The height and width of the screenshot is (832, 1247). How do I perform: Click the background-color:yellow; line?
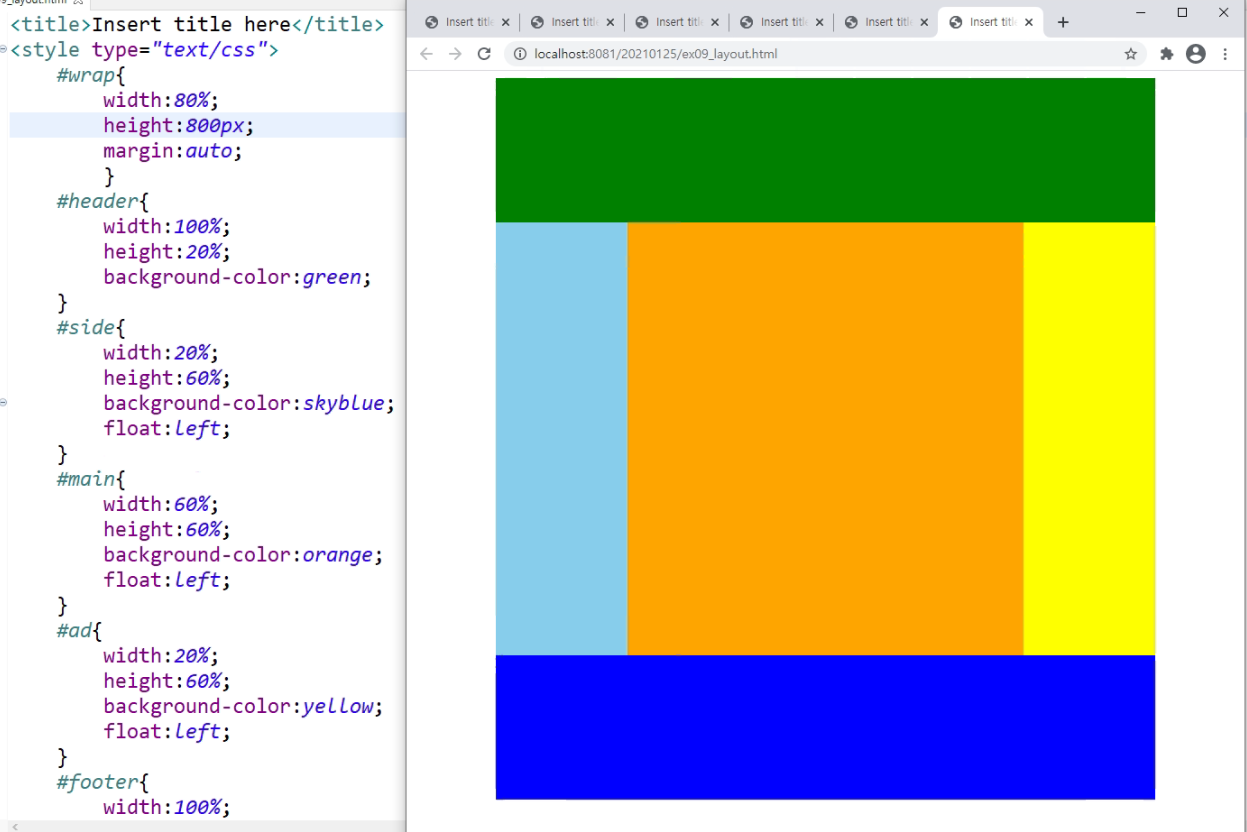(243, 706)
